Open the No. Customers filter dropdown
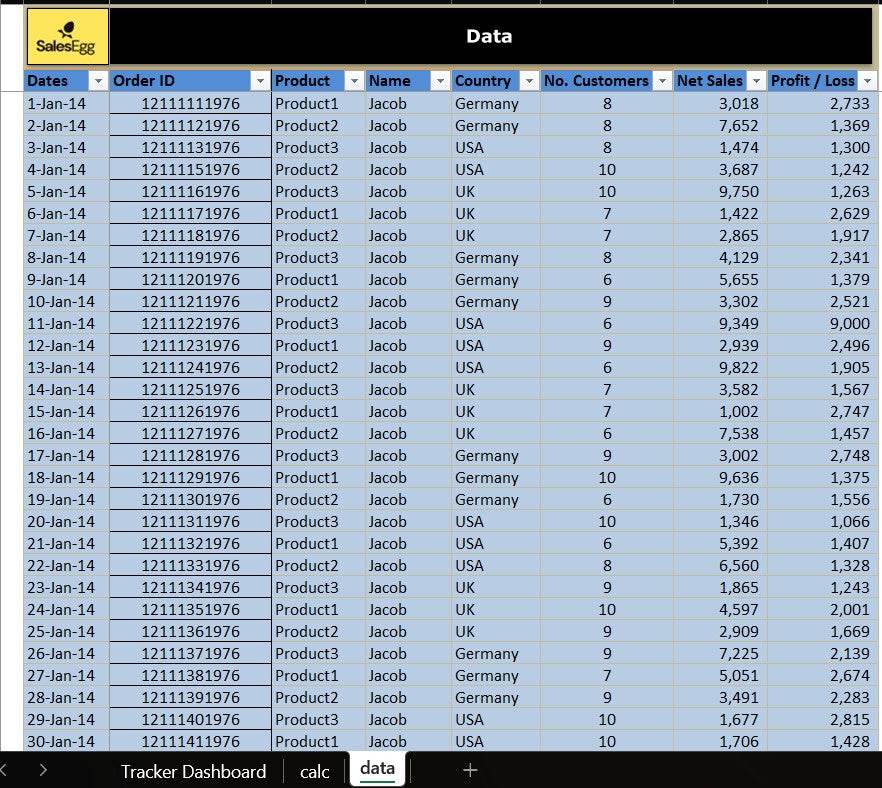This screenshot has height=788, width=882. tap(662, 81)
